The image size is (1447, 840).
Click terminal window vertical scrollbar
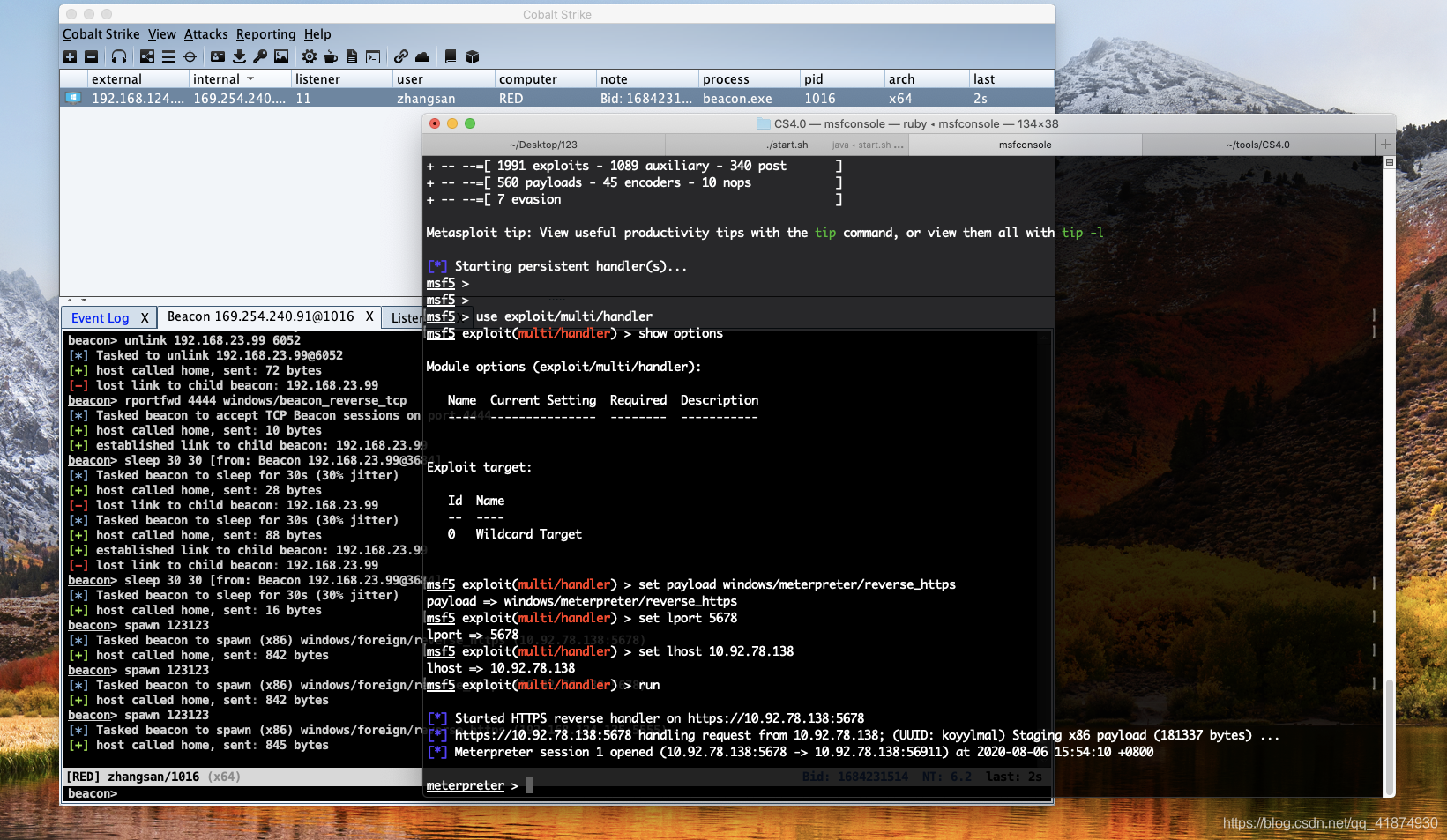pyautogui.click(x=1389, y=736)
